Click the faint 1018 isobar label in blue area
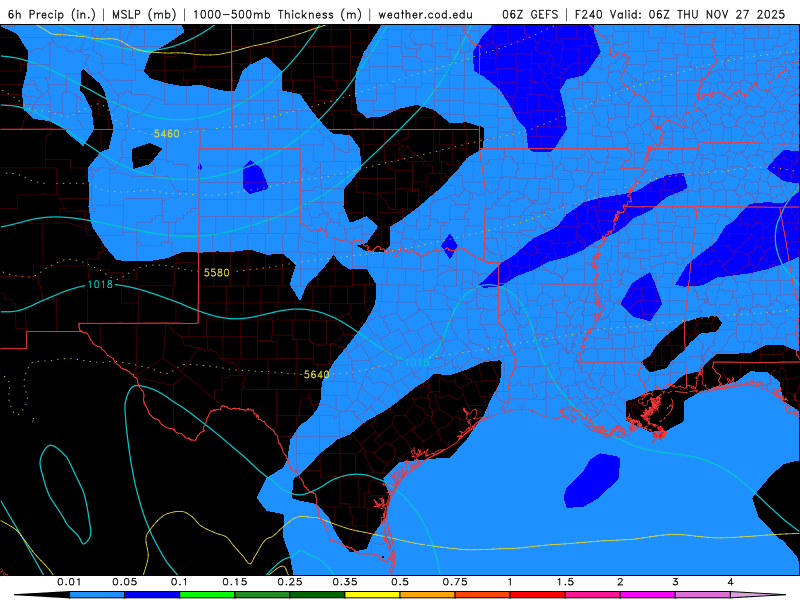Viewport: 800px width, 600px height. 417,363
